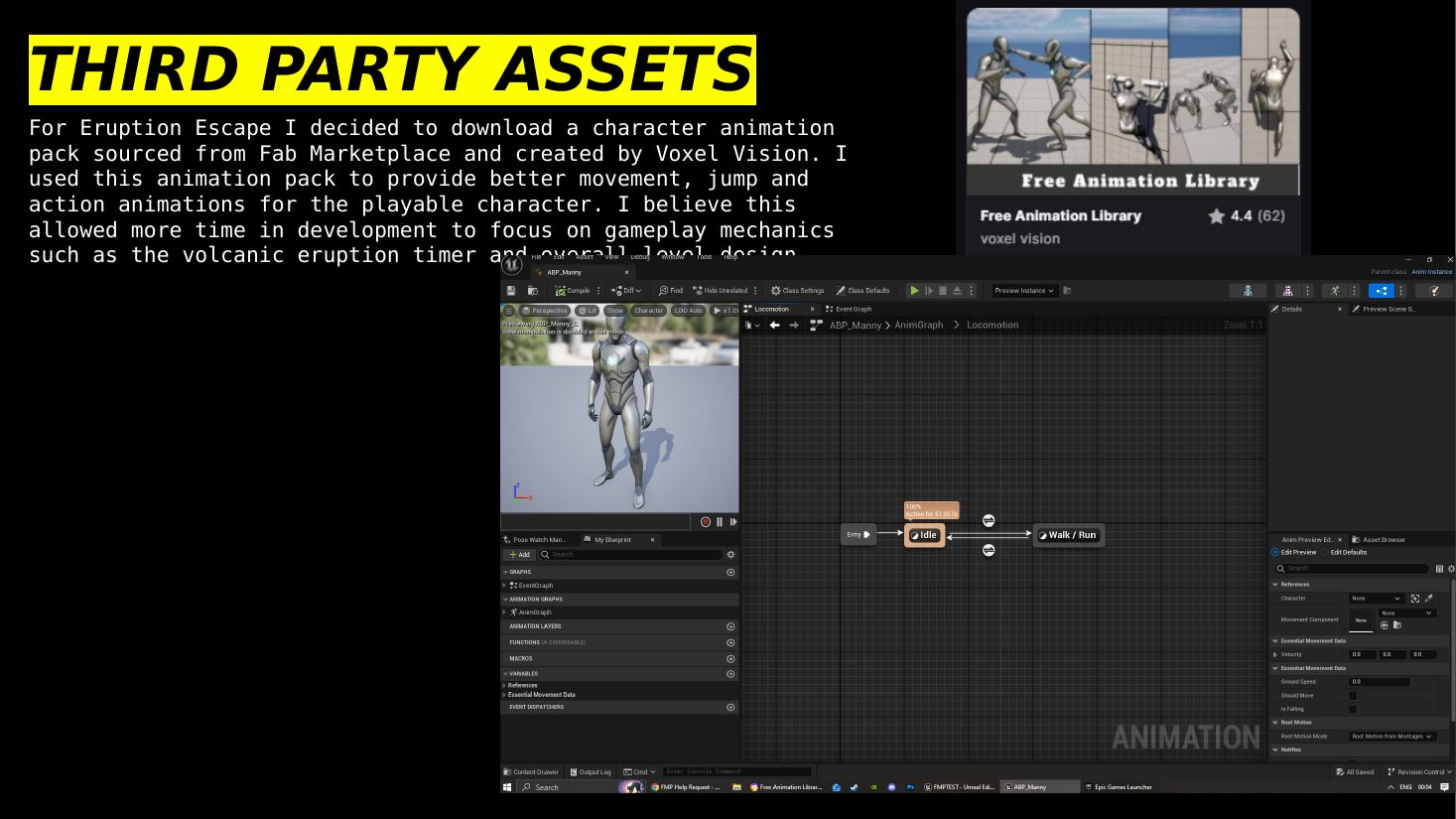Toggle the Lit view mode button
The image size is (1456, 819).
pos(588,311)
